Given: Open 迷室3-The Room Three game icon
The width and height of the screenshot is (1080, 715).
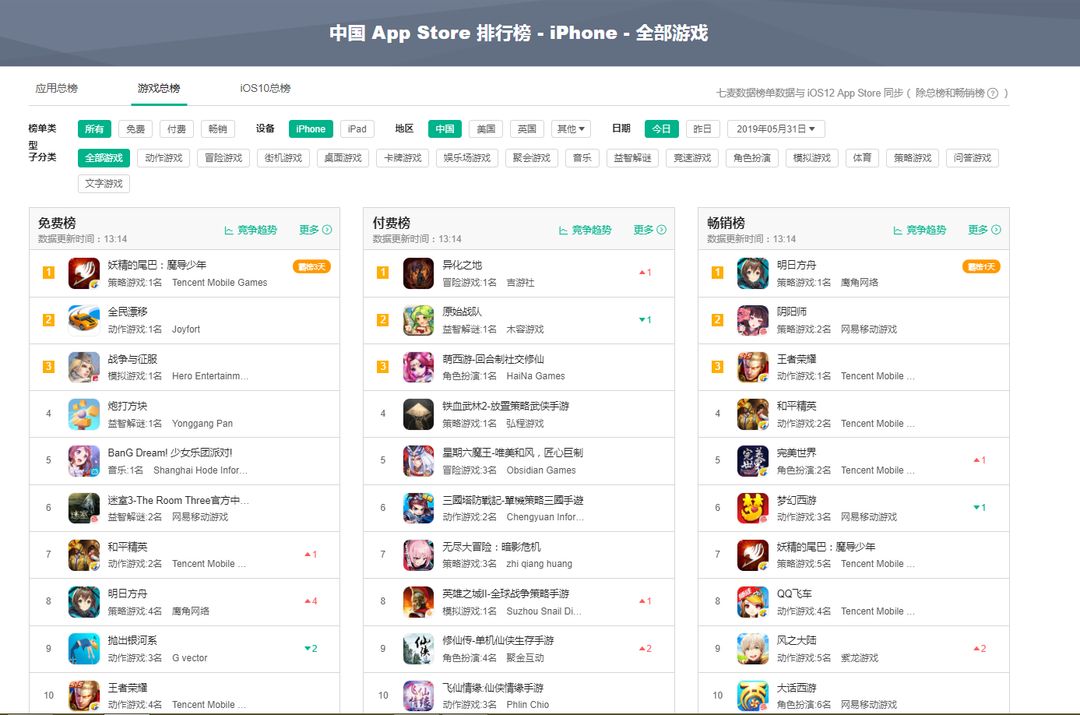Looking at the screenshot, I should 84,508.
